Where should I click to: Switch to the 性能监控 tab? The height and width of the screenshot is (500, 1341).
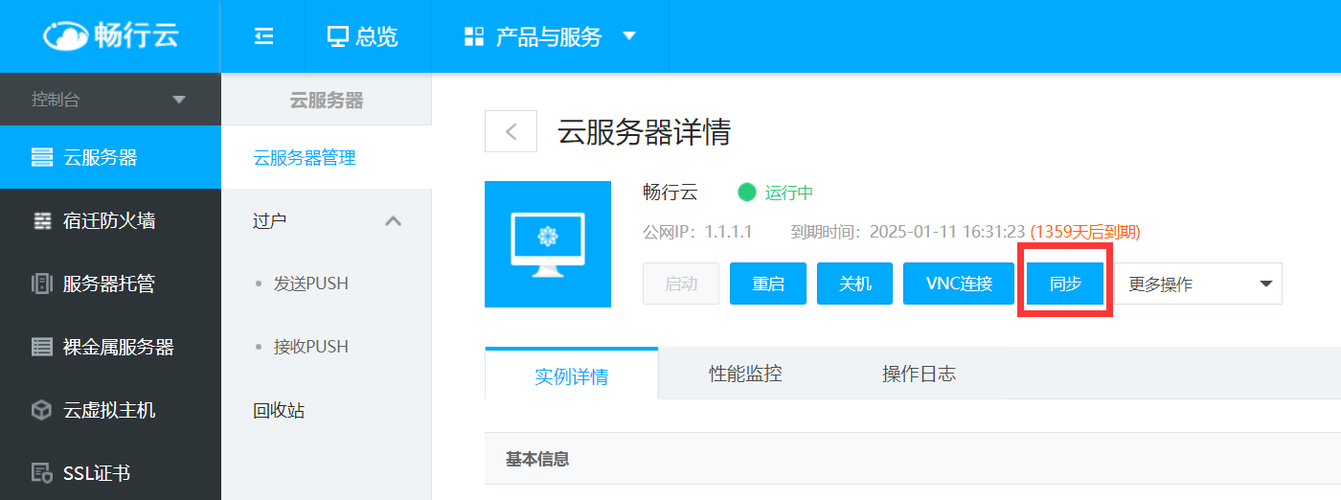click(x=745, y=374)
